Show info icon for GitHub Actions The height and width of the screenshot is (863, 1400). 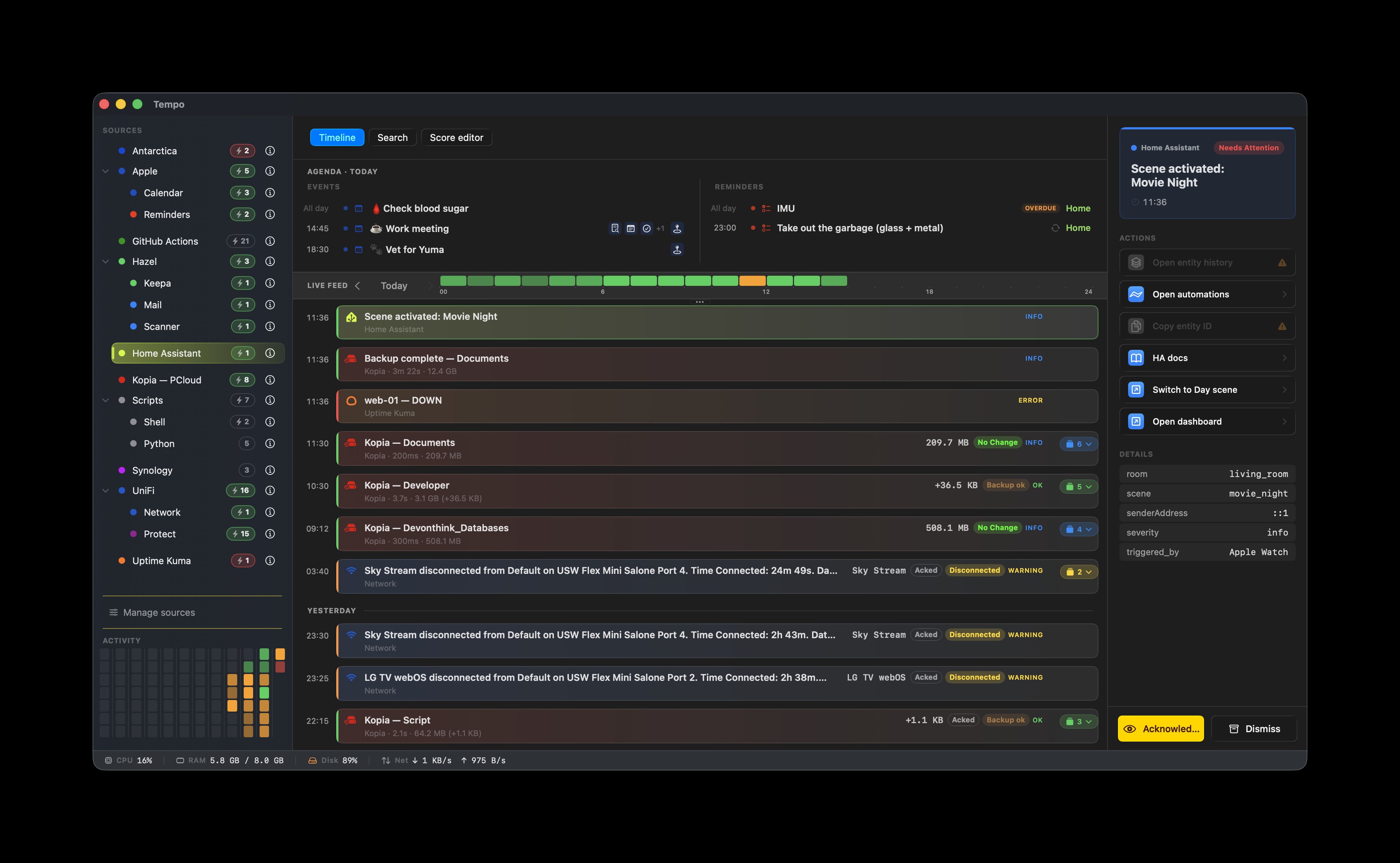270,241
